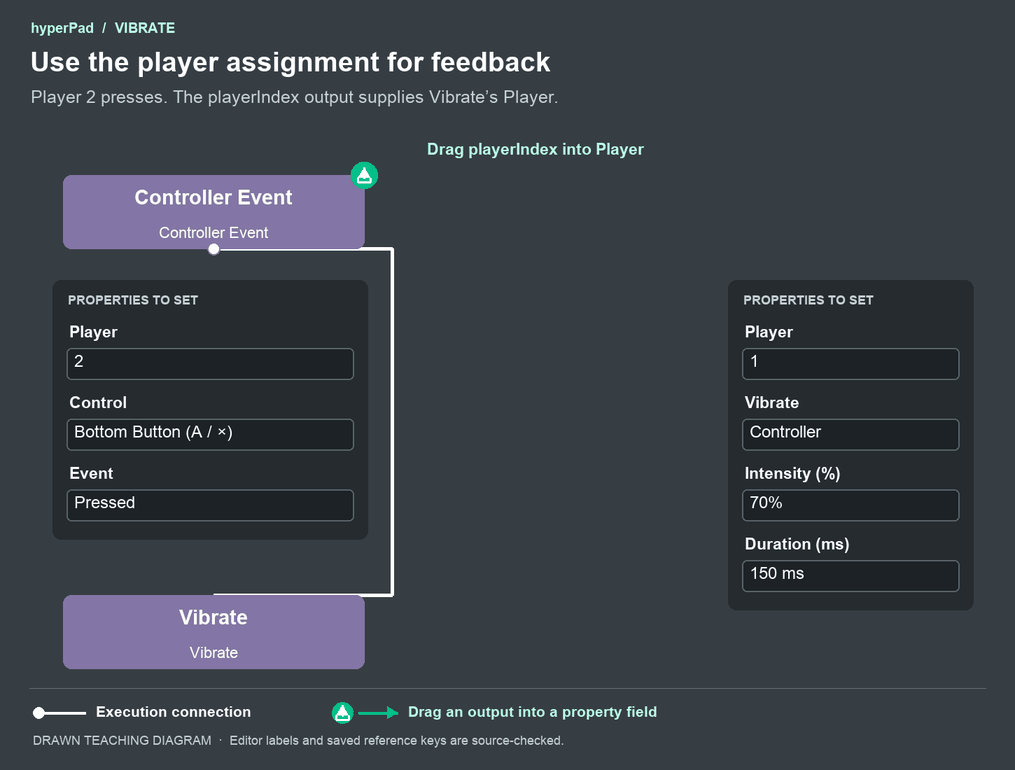Click the subtitle beginning 'Player 2 presses'

point(294,97)
